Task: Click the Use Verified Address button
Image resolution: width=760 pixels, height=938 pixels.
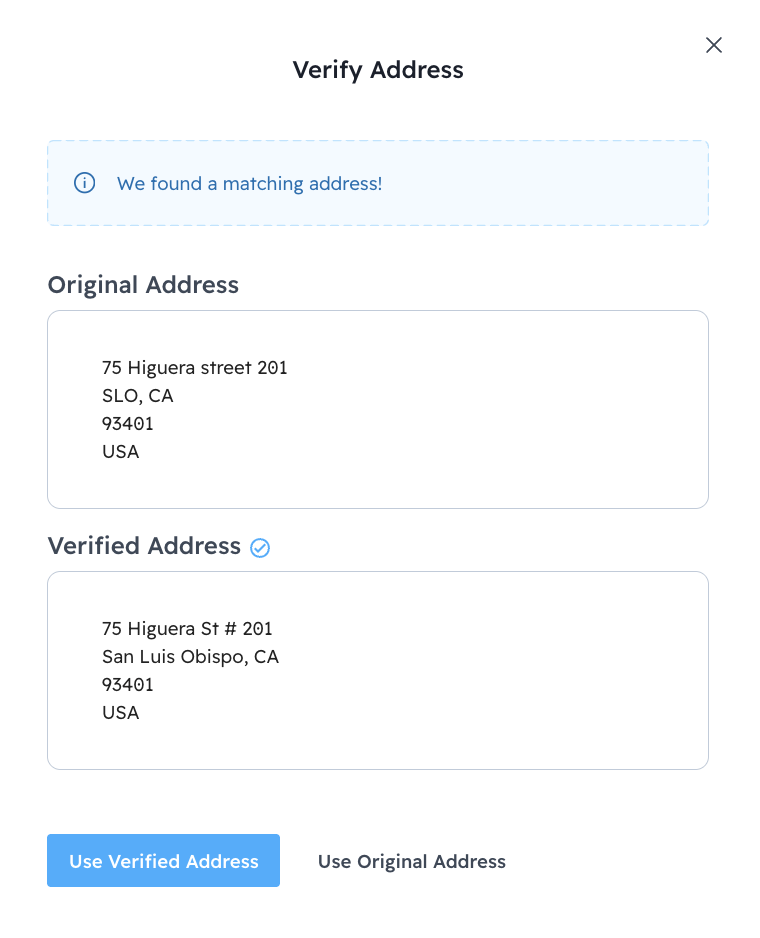Action: pyautogui.click(x=163, y=861)
